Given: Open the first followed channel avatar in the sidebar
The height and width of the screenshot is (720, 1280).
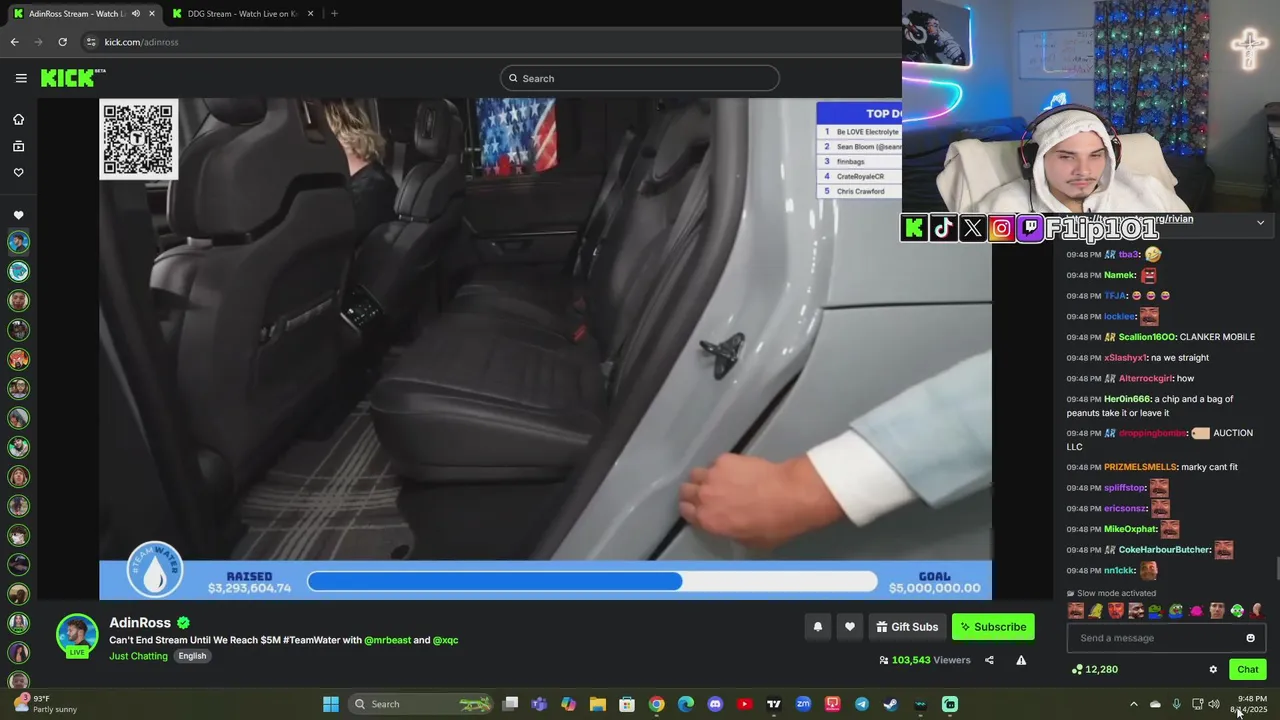Looking at the screenshot, I should (x=18, y=242).
